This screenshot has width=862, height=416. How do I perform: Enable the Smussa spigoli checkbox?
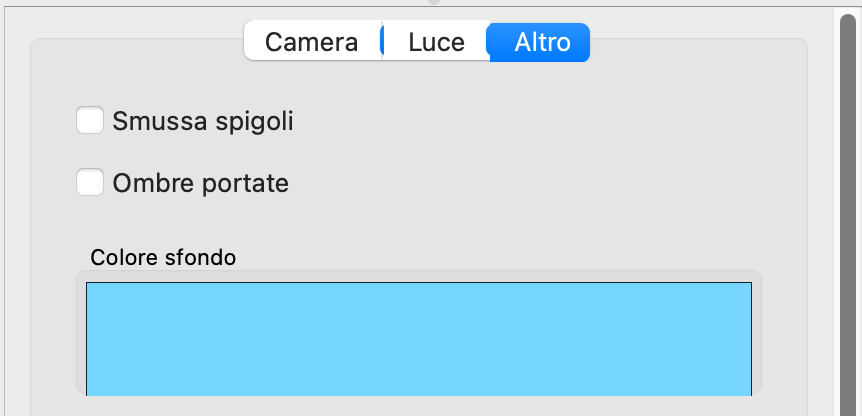[90, 120]
